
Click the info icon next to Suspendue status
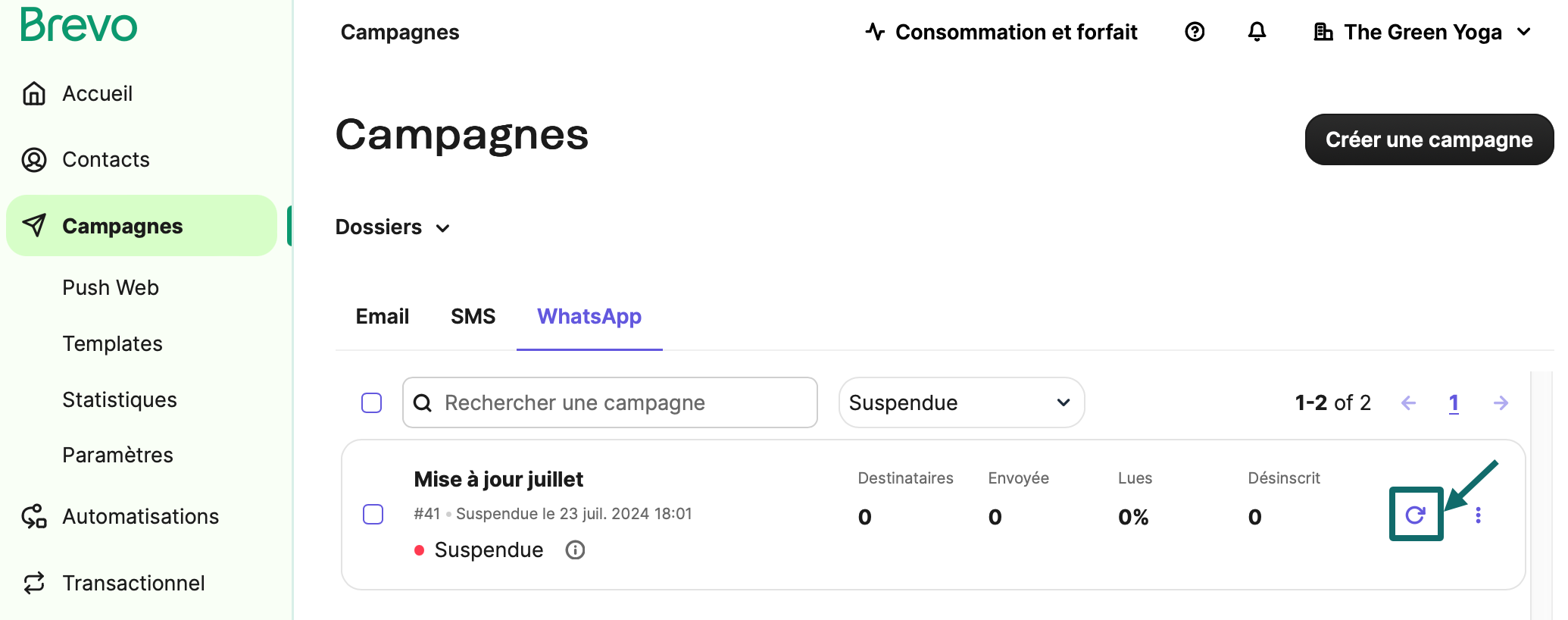pyautogui.click(x=574, y=550)
